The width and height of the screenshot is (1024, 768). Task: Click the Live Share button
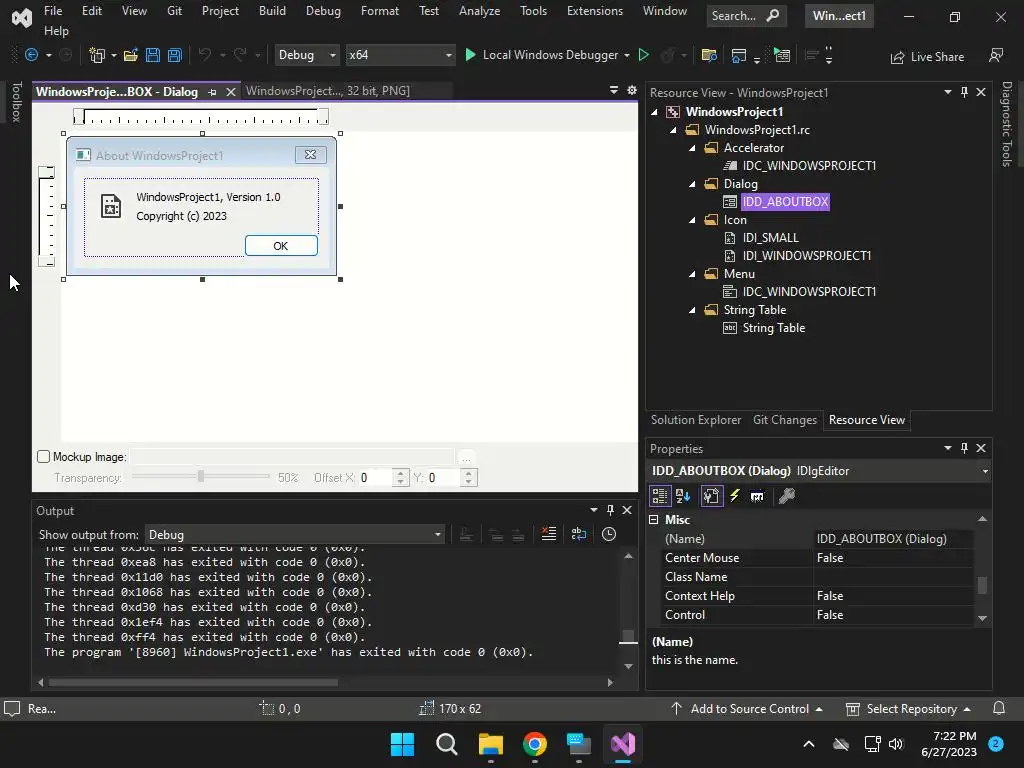tap(927, 57)
